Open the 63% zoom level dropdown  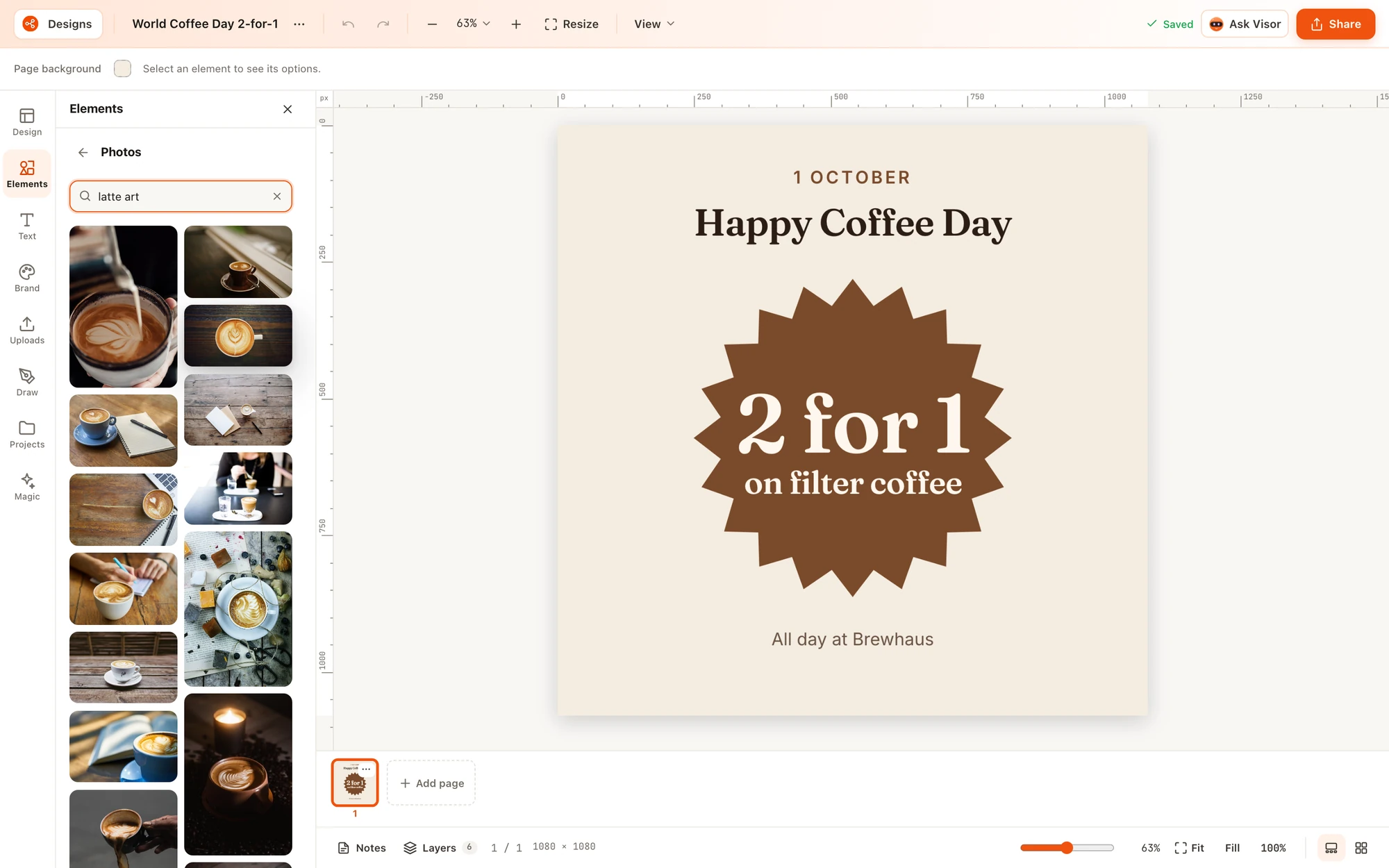(473, 24)
